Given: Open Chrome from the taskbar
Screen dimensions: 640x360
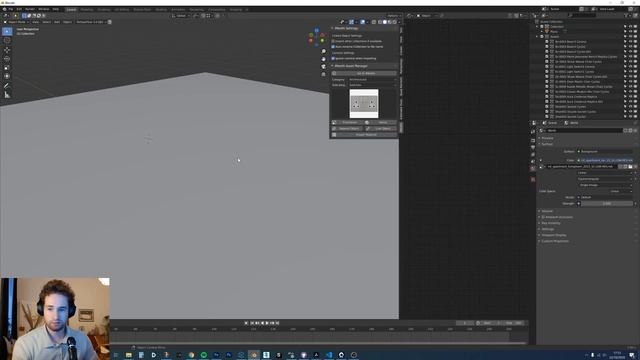Looking at the screenshot, I should 191,355.
